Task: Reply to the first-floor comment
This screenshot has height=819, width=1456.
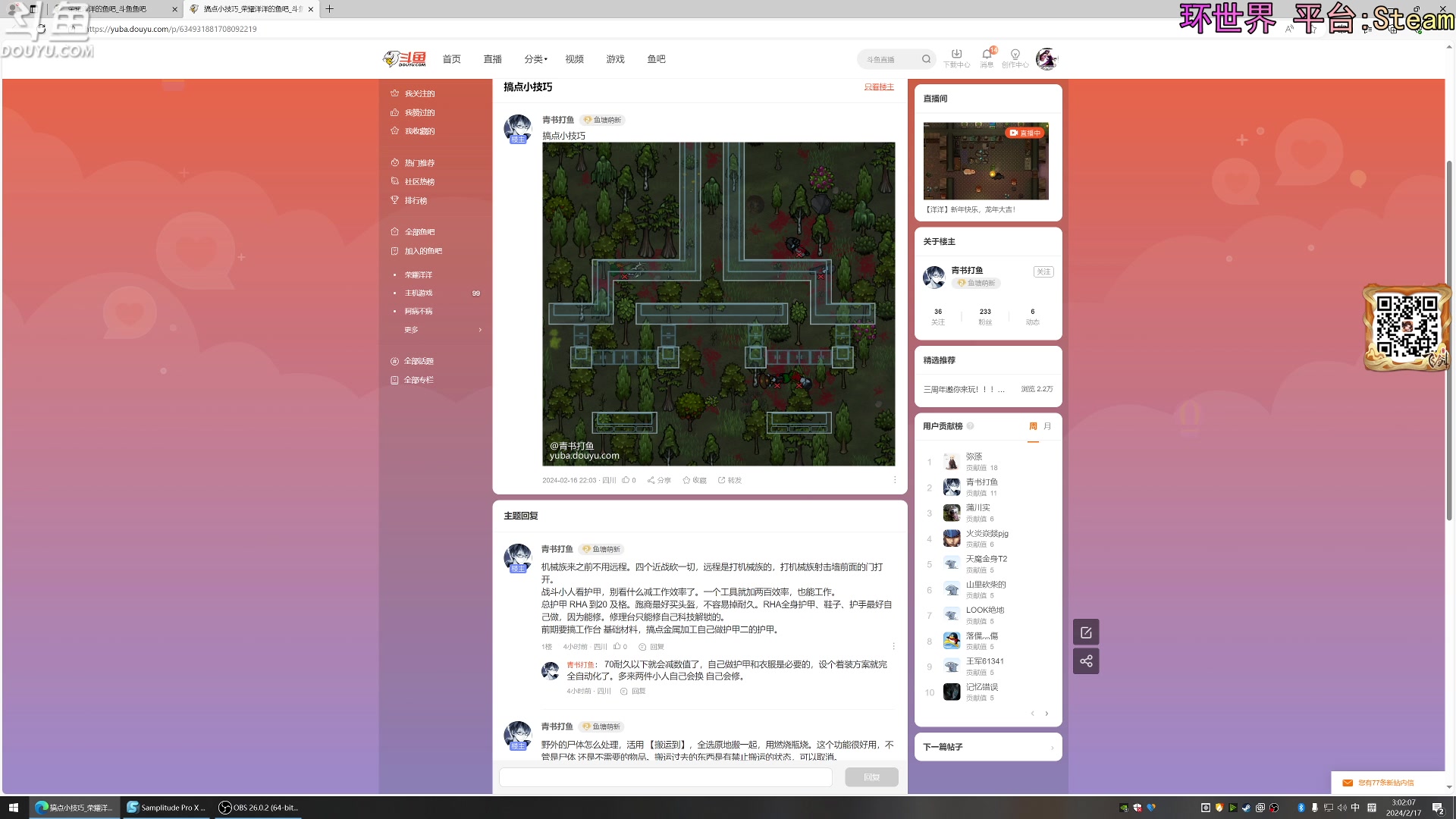Action: point(651,647)
